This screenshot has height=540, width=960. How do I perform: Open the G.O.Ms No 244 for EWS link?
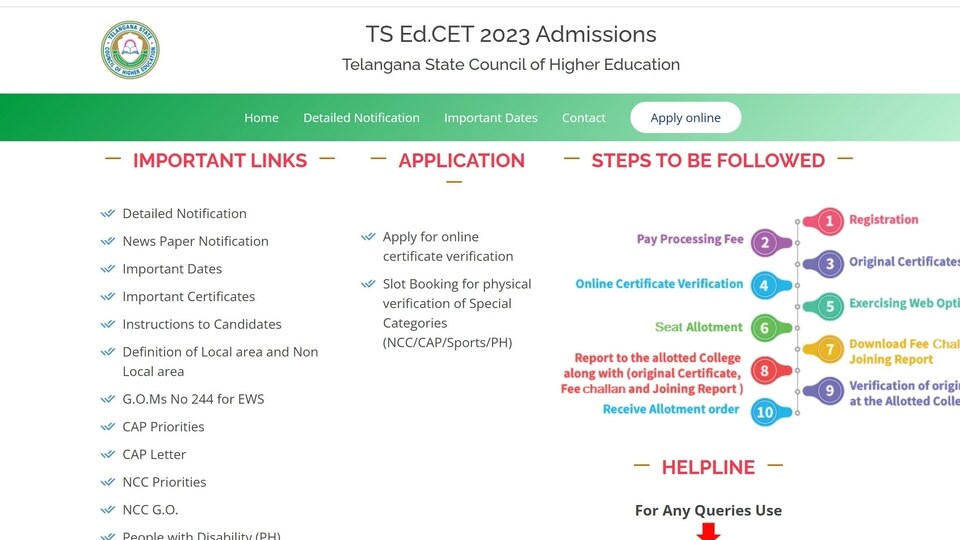(193, 399)
